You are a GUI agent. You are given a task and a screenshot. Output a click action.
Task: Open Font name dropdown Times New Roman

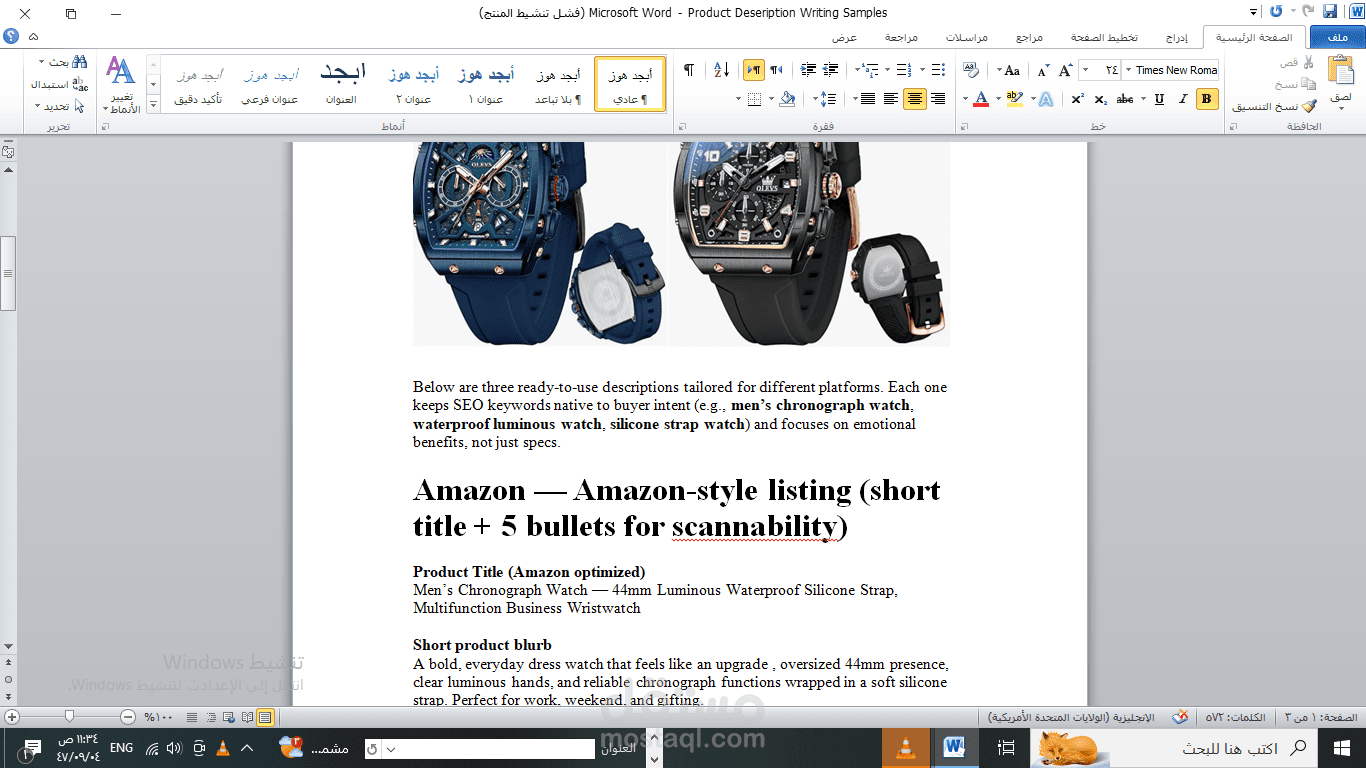1127,70
